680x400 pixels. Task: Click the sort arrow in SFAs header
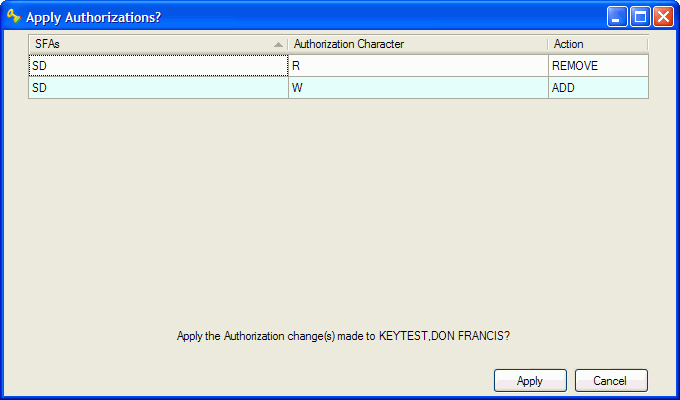pos(278,44)
